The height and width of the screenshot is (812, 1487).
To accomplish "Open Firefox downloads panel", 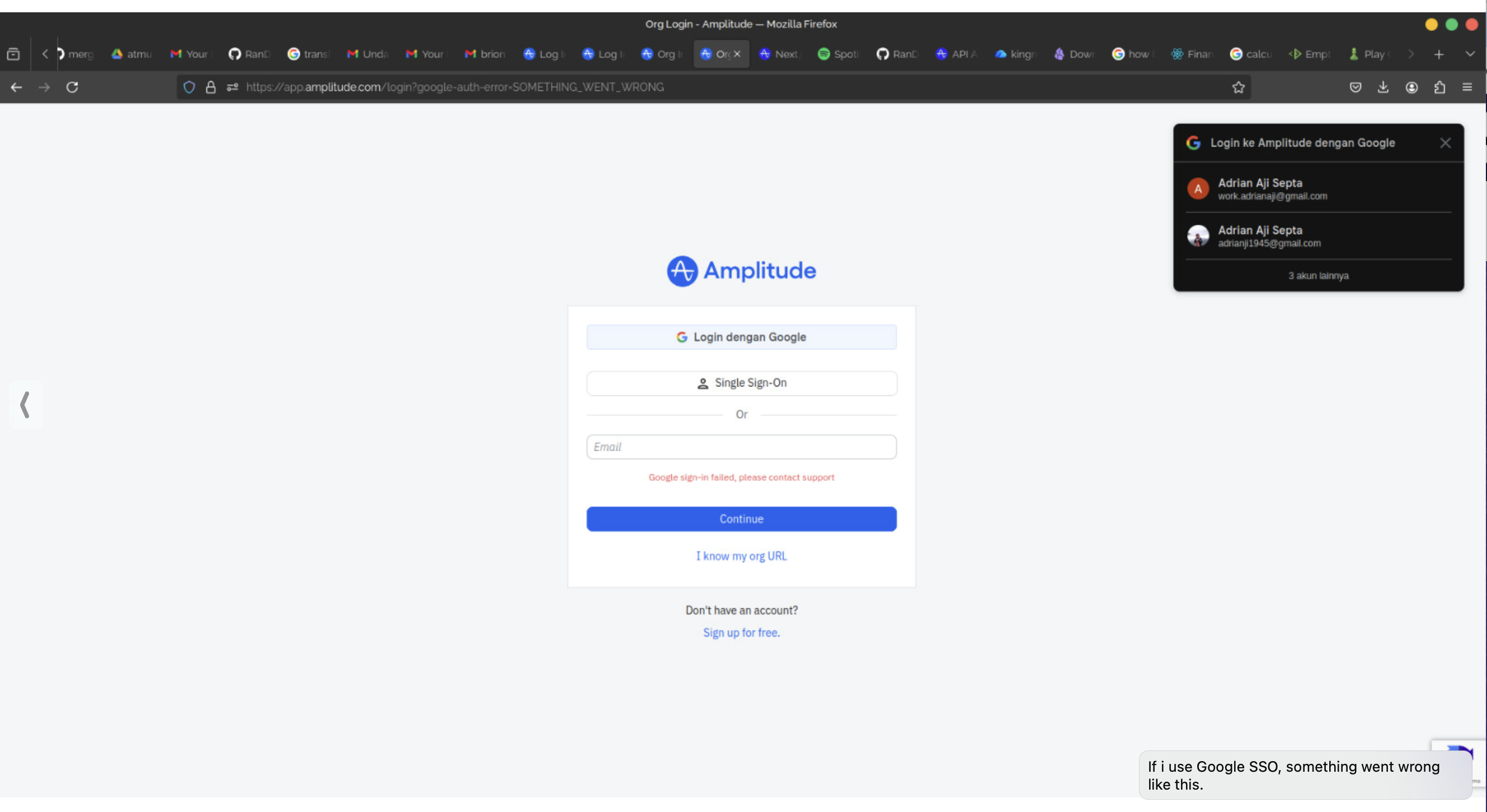I will pos(1383,87).
